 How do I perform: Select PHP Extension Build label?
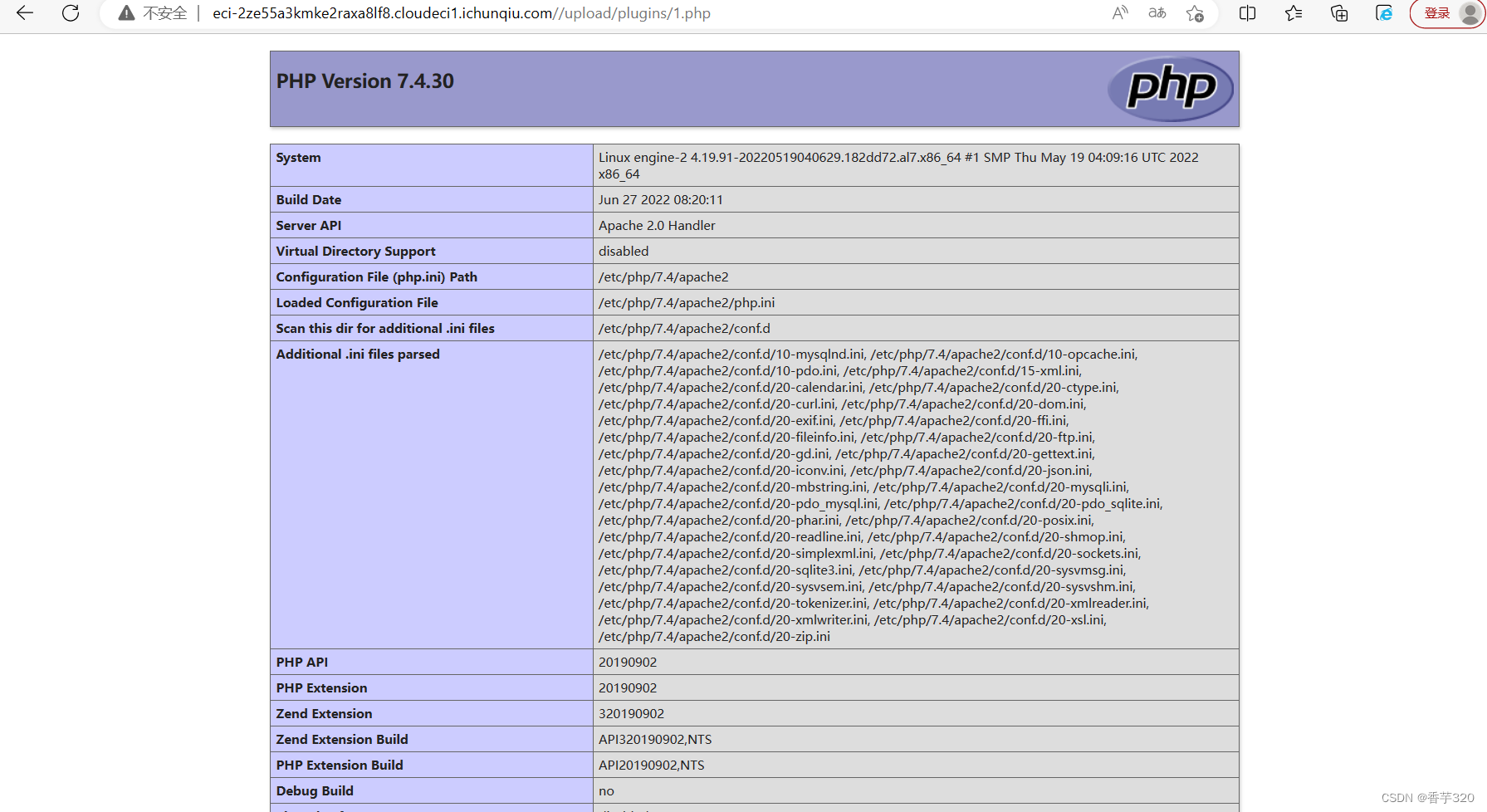pos(340,766)
